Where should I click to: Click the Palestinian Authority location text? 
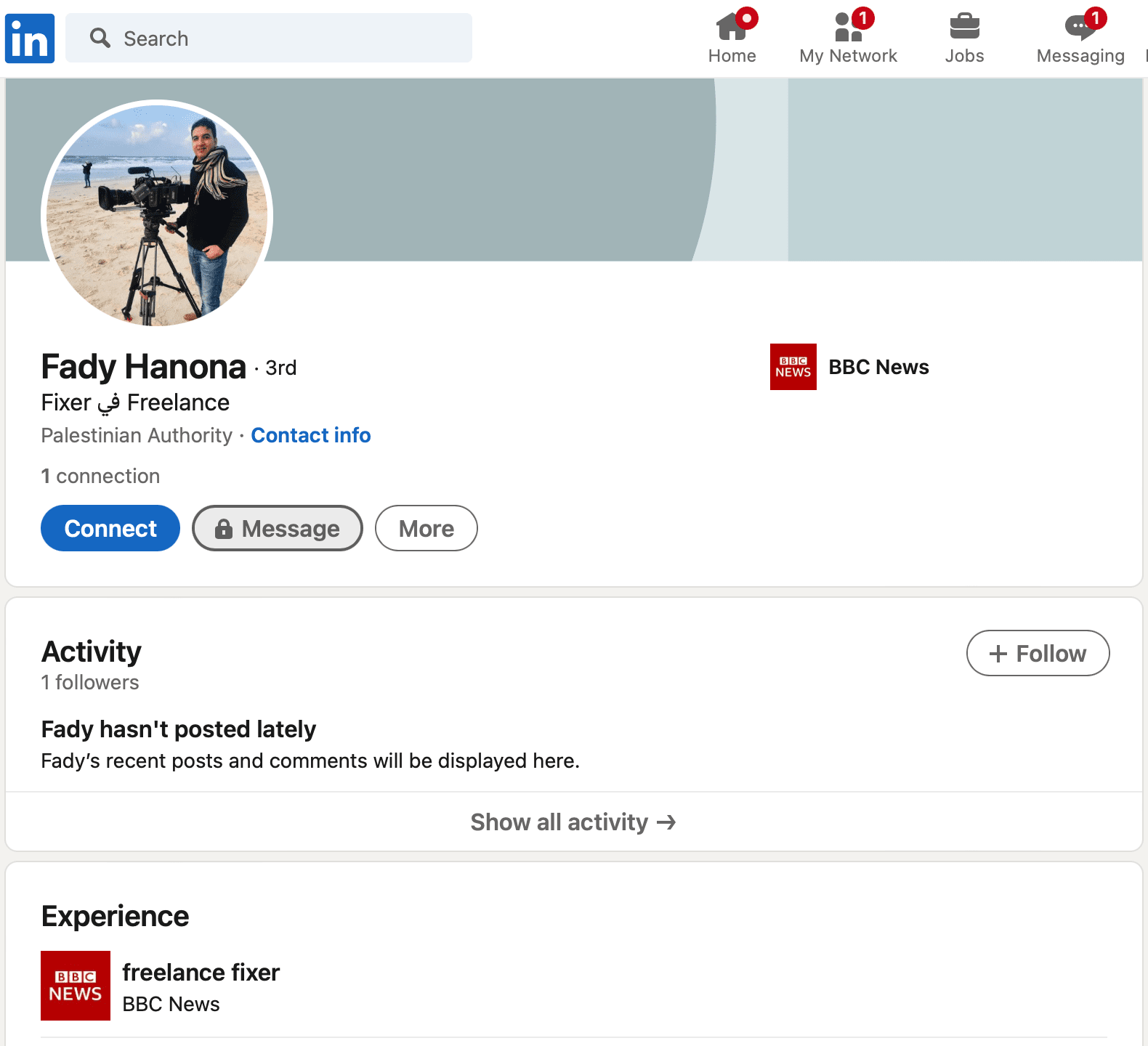[137, 435]
